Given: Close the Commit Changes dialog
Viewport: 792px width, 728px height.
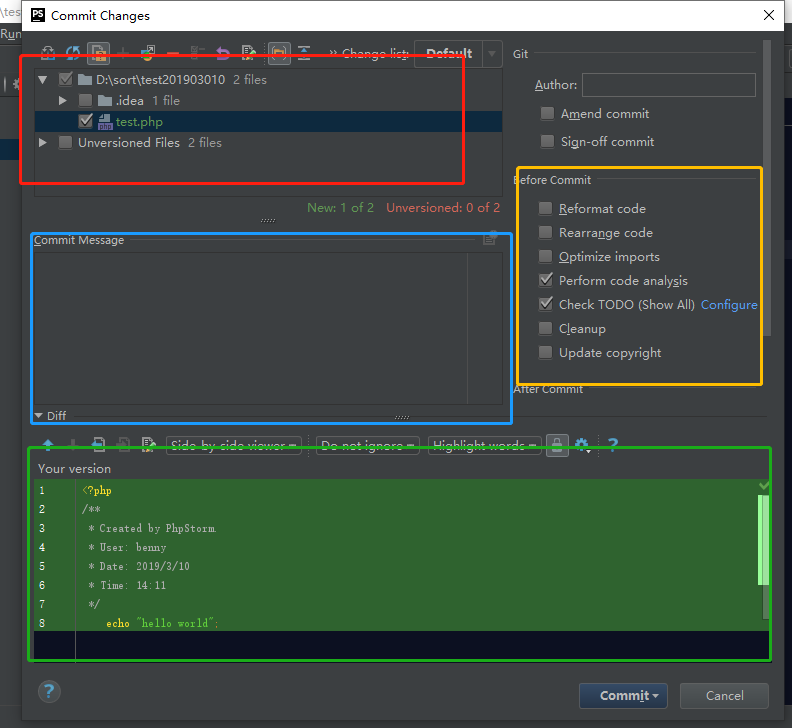Looking at the screenshot, I should coord(769,15).
